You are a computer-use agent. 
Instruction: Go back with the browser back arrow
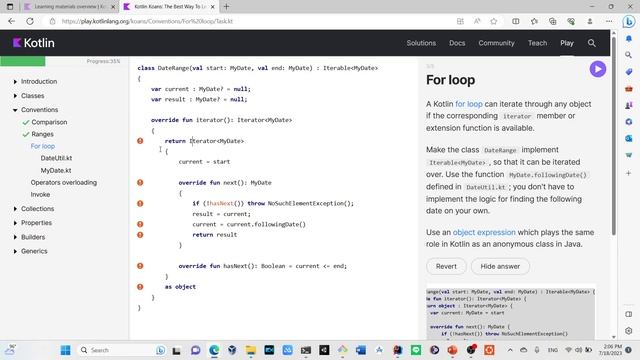[x=11, y=21]
